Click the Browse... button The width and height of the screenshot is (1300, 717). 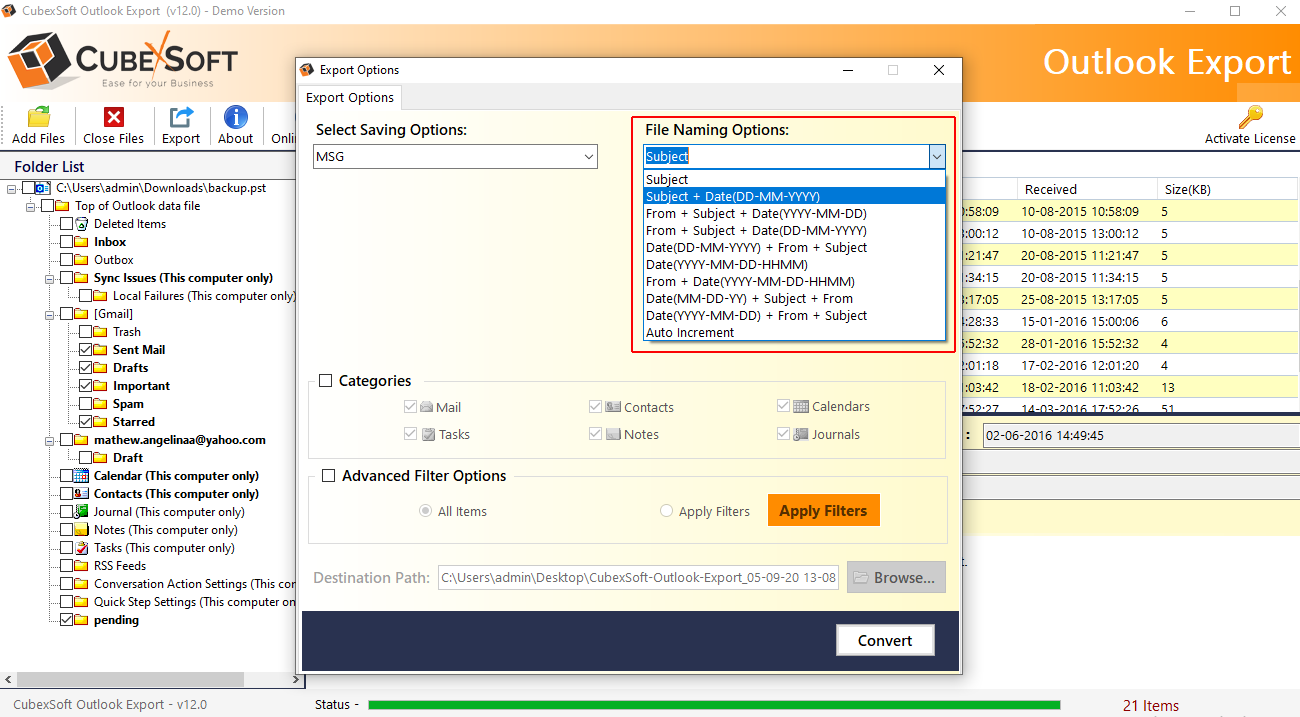896,577
